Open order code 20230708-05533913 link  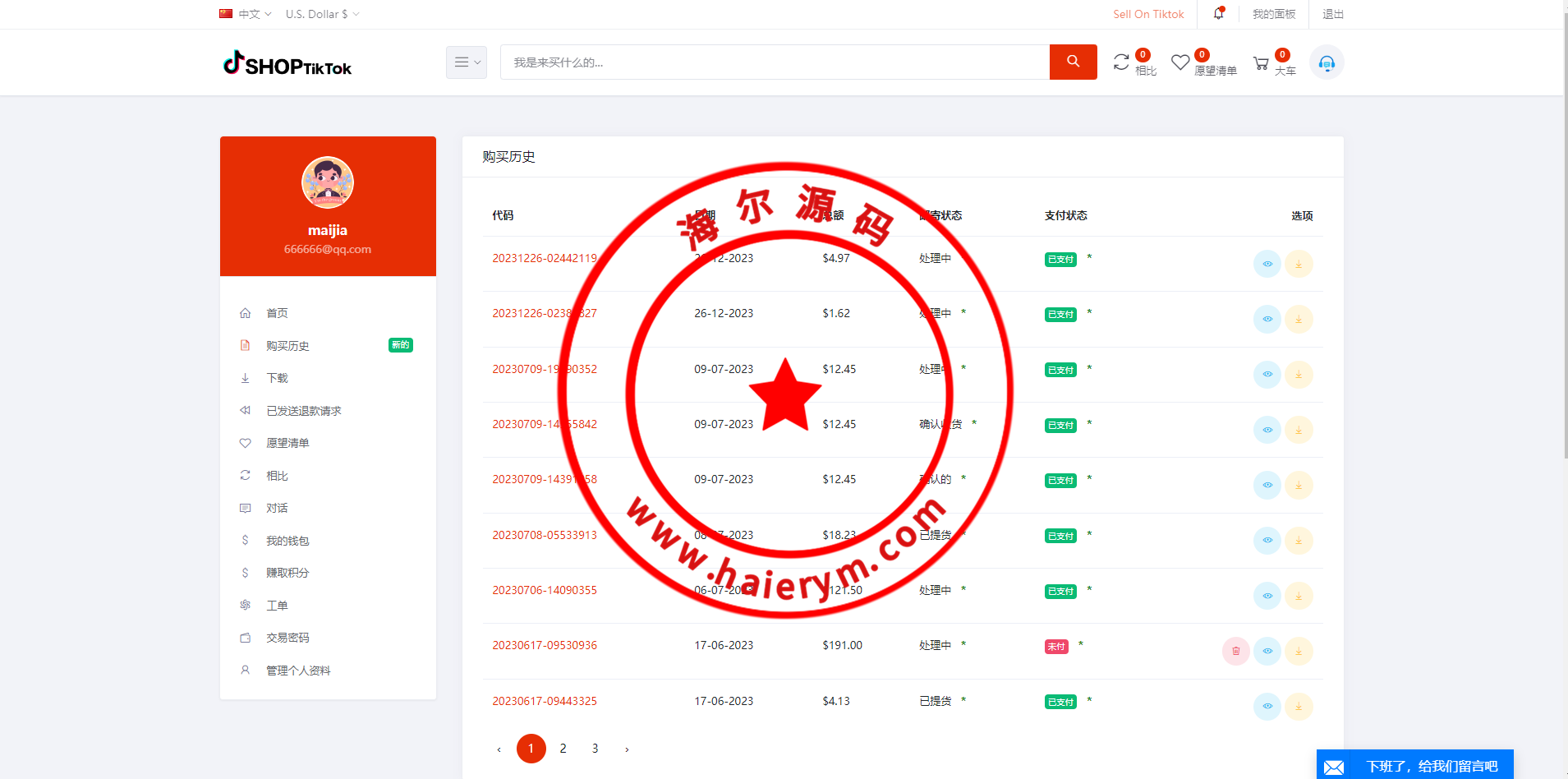pyautogui.click(x=545, y=535)
